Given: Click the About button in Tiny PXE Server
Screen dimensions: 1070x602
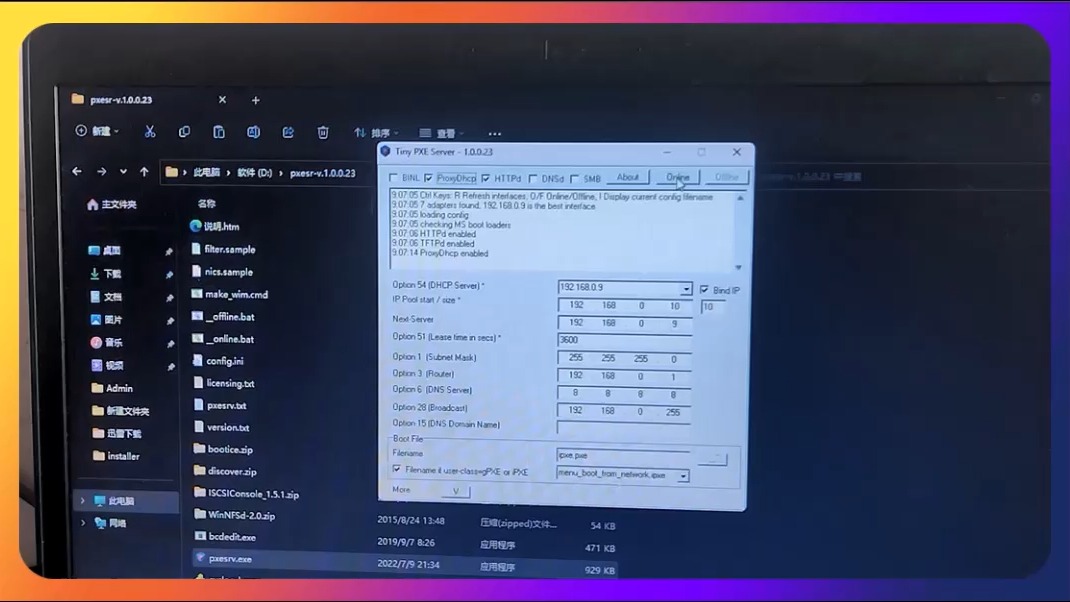Looking at the screenshot, I should (628, 177).
